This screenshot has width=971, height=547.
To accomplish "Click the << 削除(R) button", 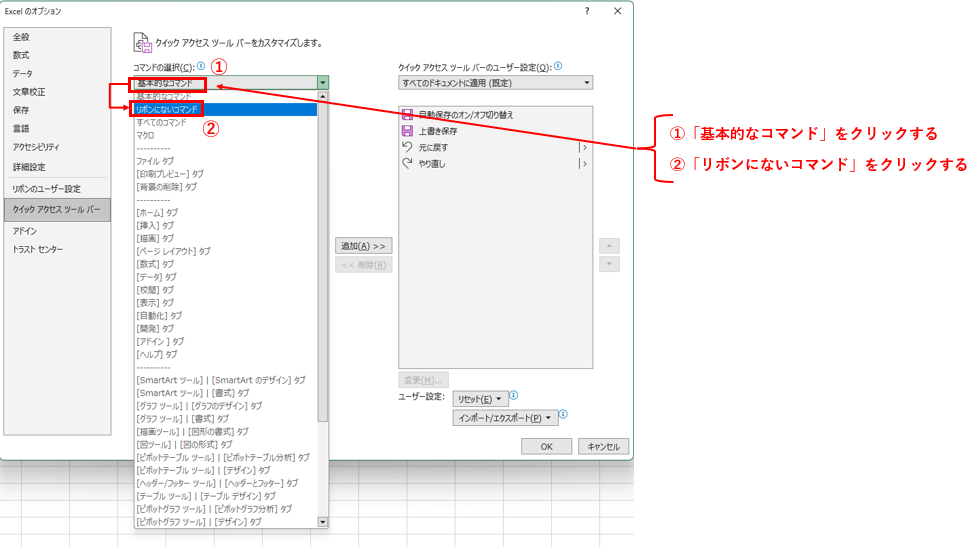I will pyautogui.click(x=364, y=265).
